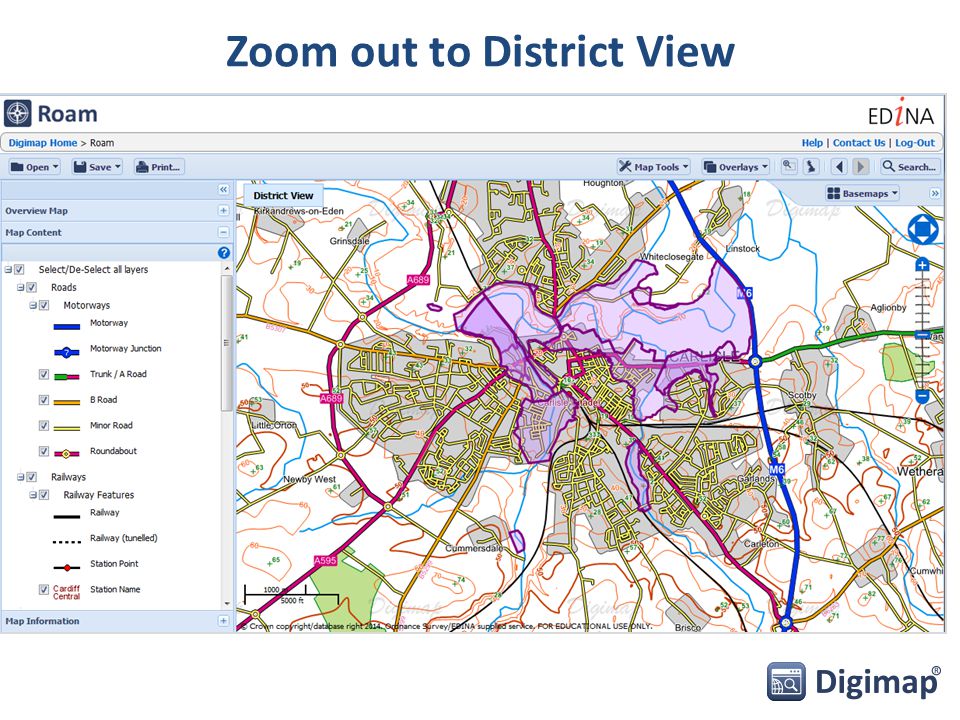Click the Log-Out link
960x720 pixels.
click(x=915, y=143)
